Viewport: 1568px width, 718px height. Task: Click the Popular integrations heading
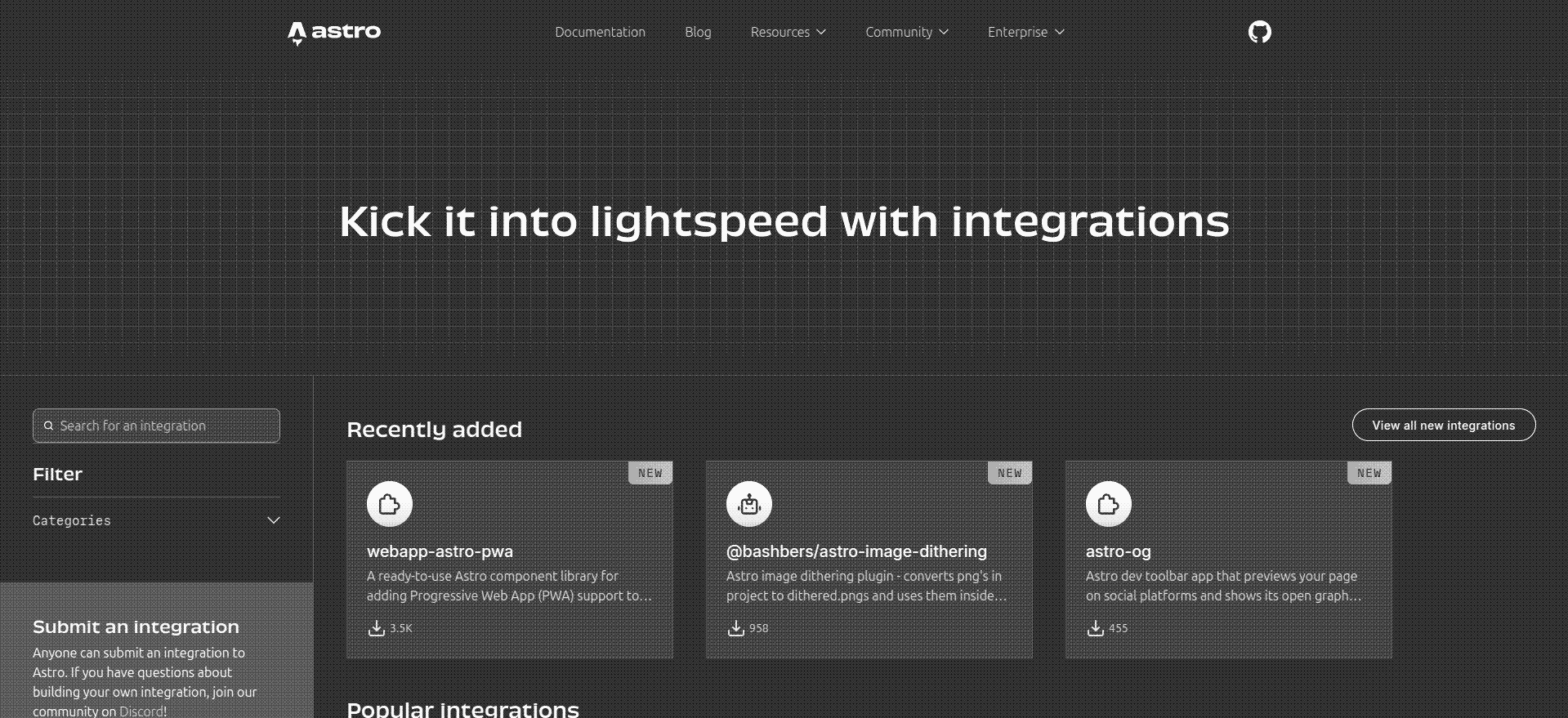click(462, 708)
